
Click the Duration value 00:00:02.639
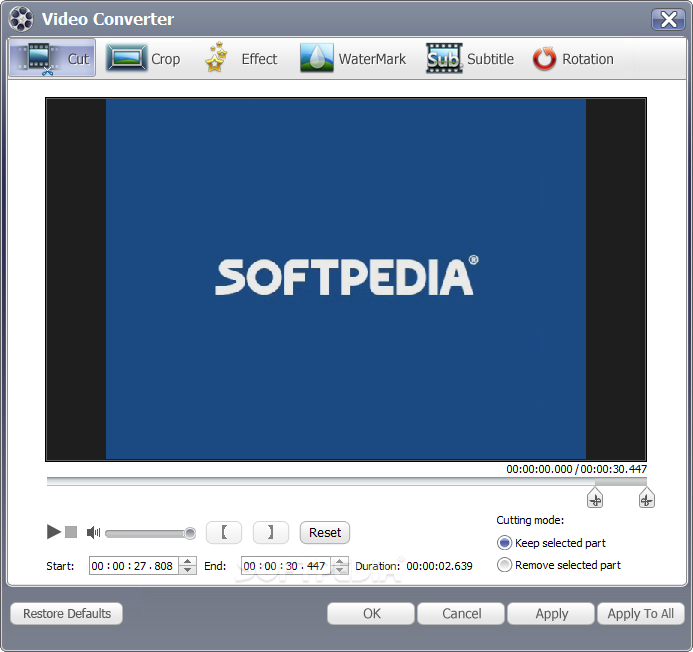[439, 566]
